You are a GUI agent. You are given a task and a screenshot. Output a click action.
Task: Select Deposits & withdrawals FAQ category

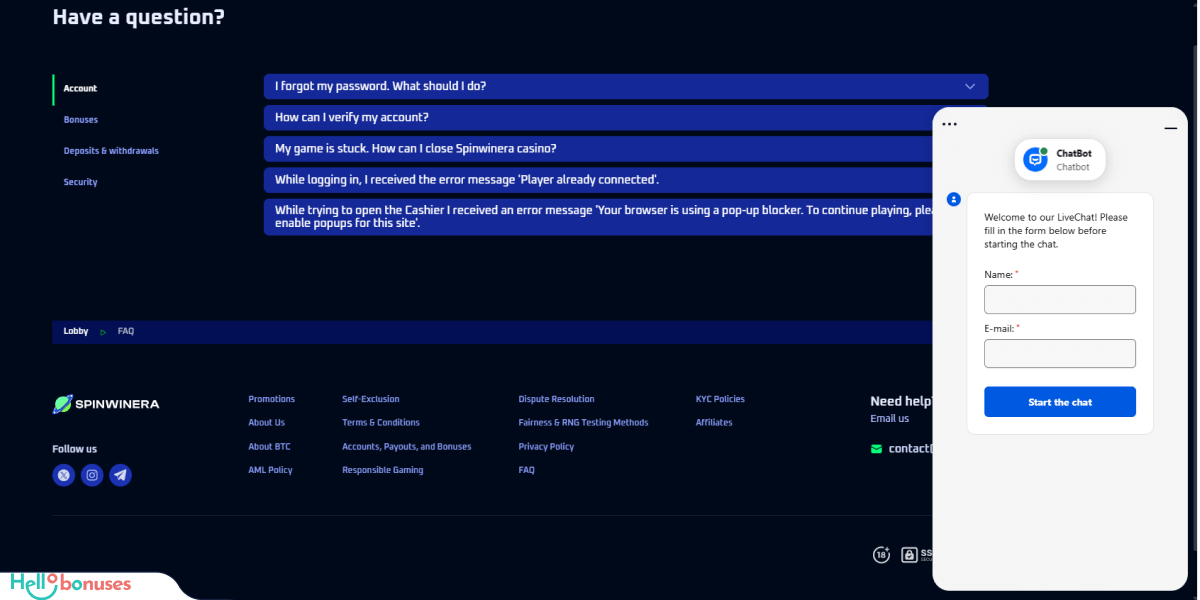tap(111, 151)
